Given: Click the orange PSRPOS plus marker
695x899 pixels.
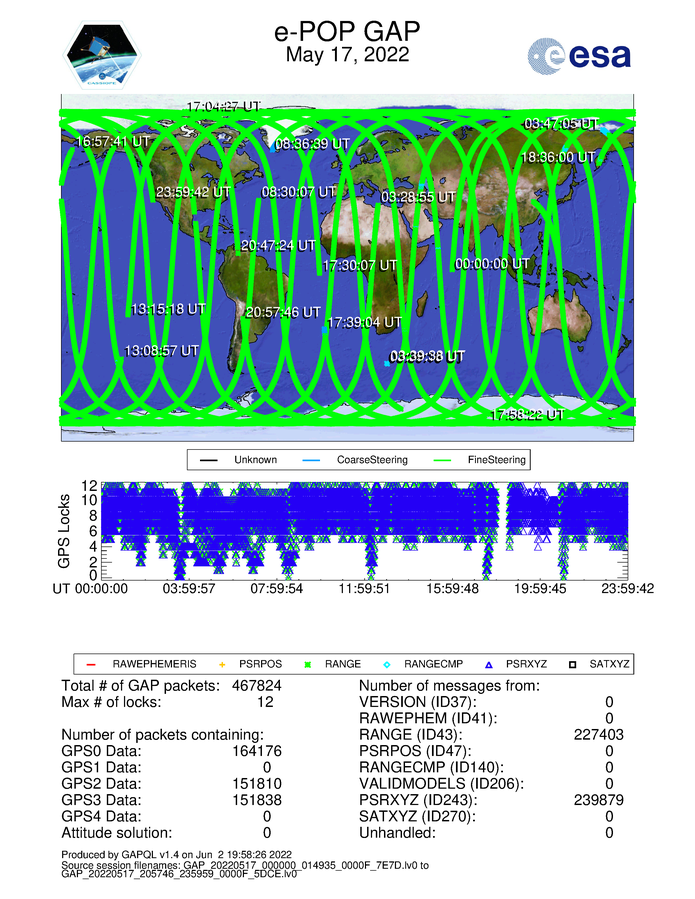Looking at the screenshot, I should pos(222,663).
